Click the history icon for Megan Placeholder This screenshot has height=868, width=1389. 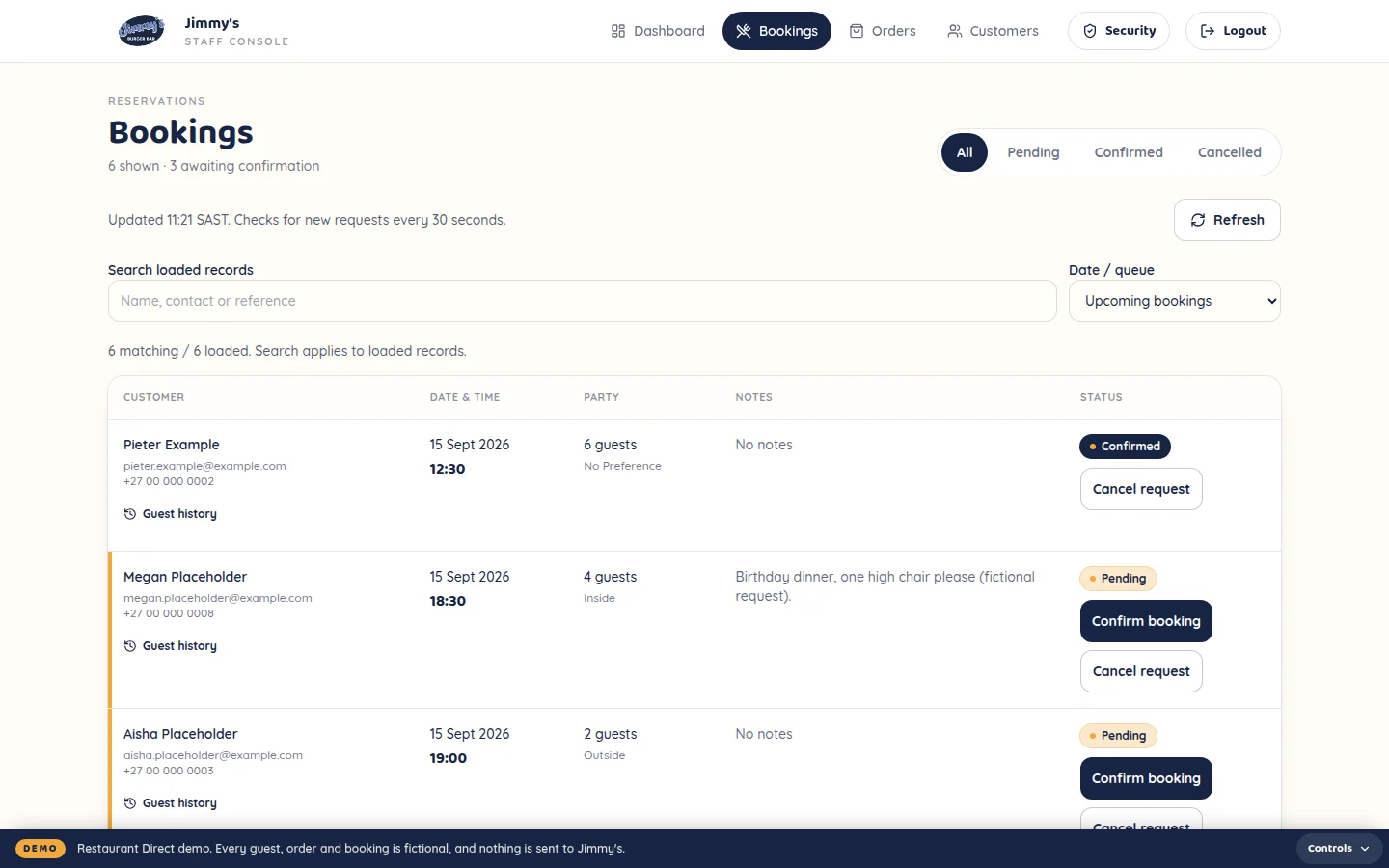click(x=130, y=646)
